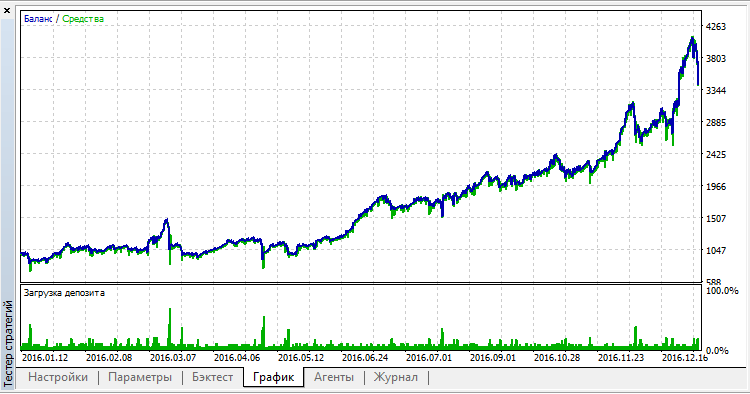
Task: Click the Средства legend label
Action: pos(83,19)
